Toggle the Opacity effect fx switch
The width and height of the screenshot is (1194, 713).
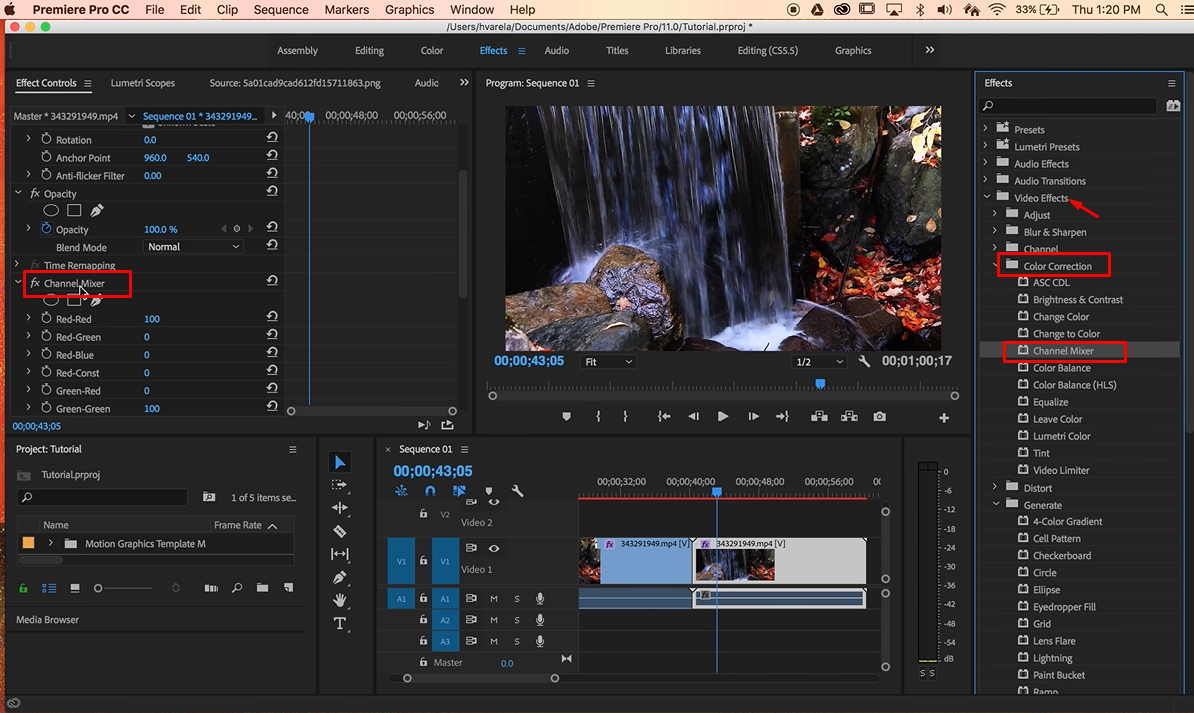[x=35, y=193]
